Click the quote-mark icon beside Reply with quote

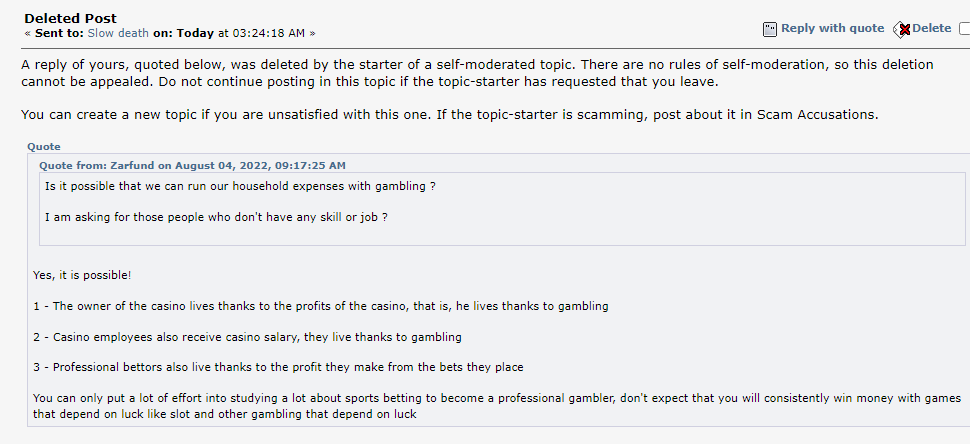coord(770,29)
